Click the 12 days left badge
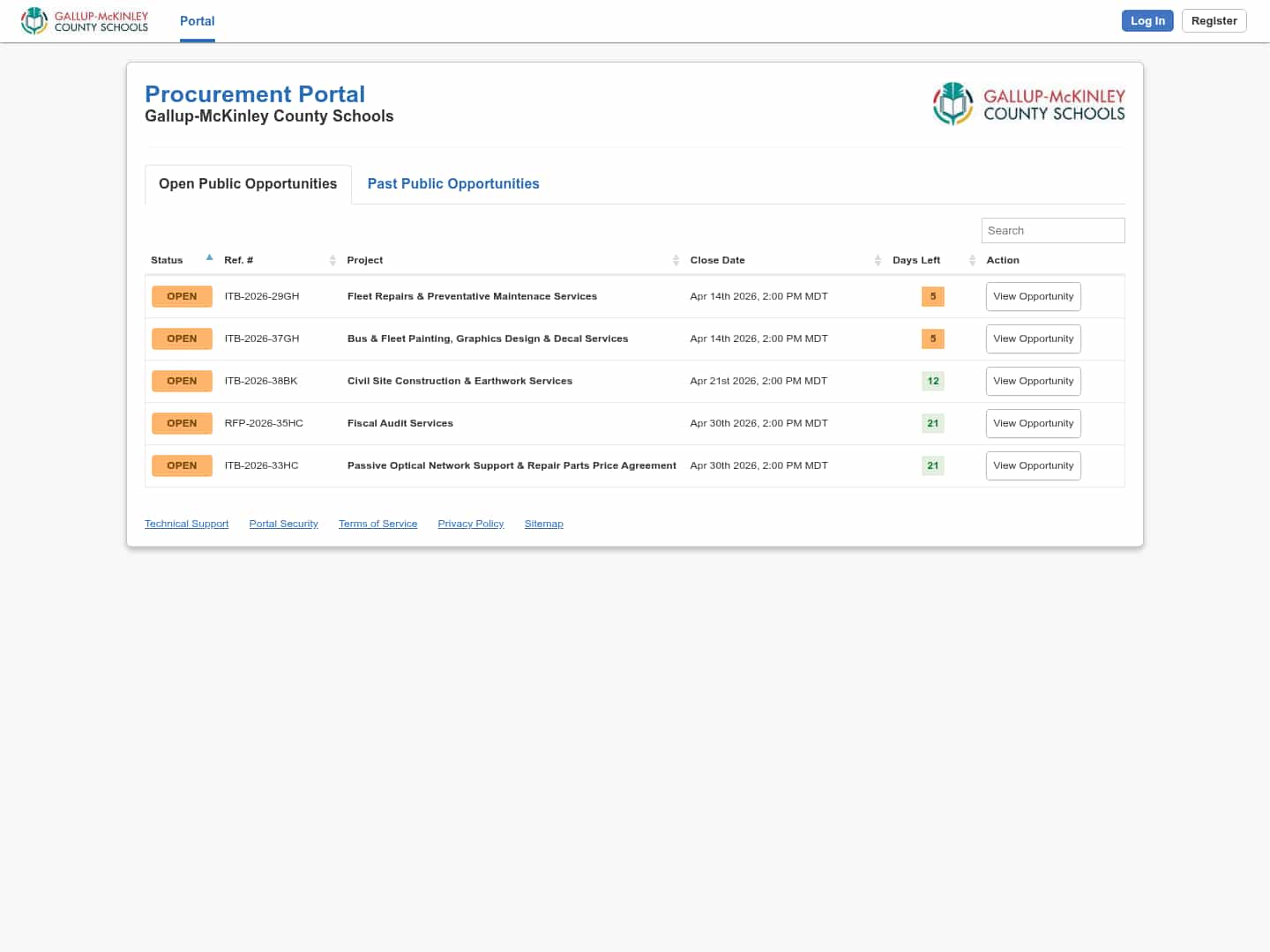 (x=932, y=381)
